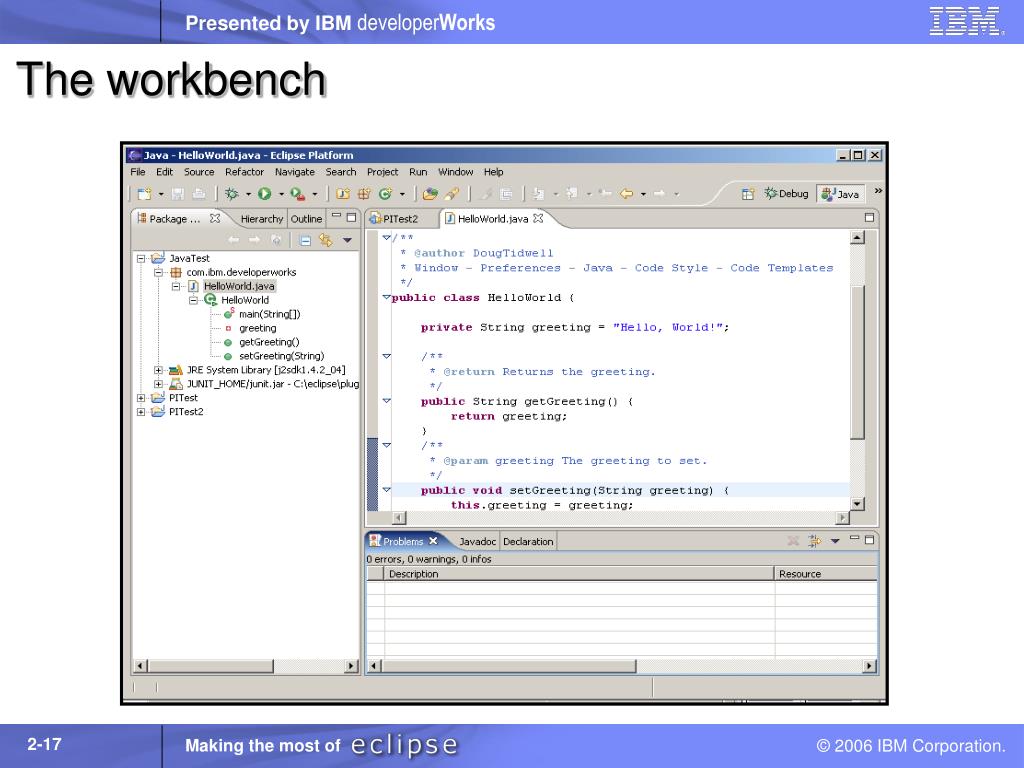Close the Problems view tab
Image resolution: width=1024 pixels, height=768 pixels.
pyautogui.click(x=433, y=541)
